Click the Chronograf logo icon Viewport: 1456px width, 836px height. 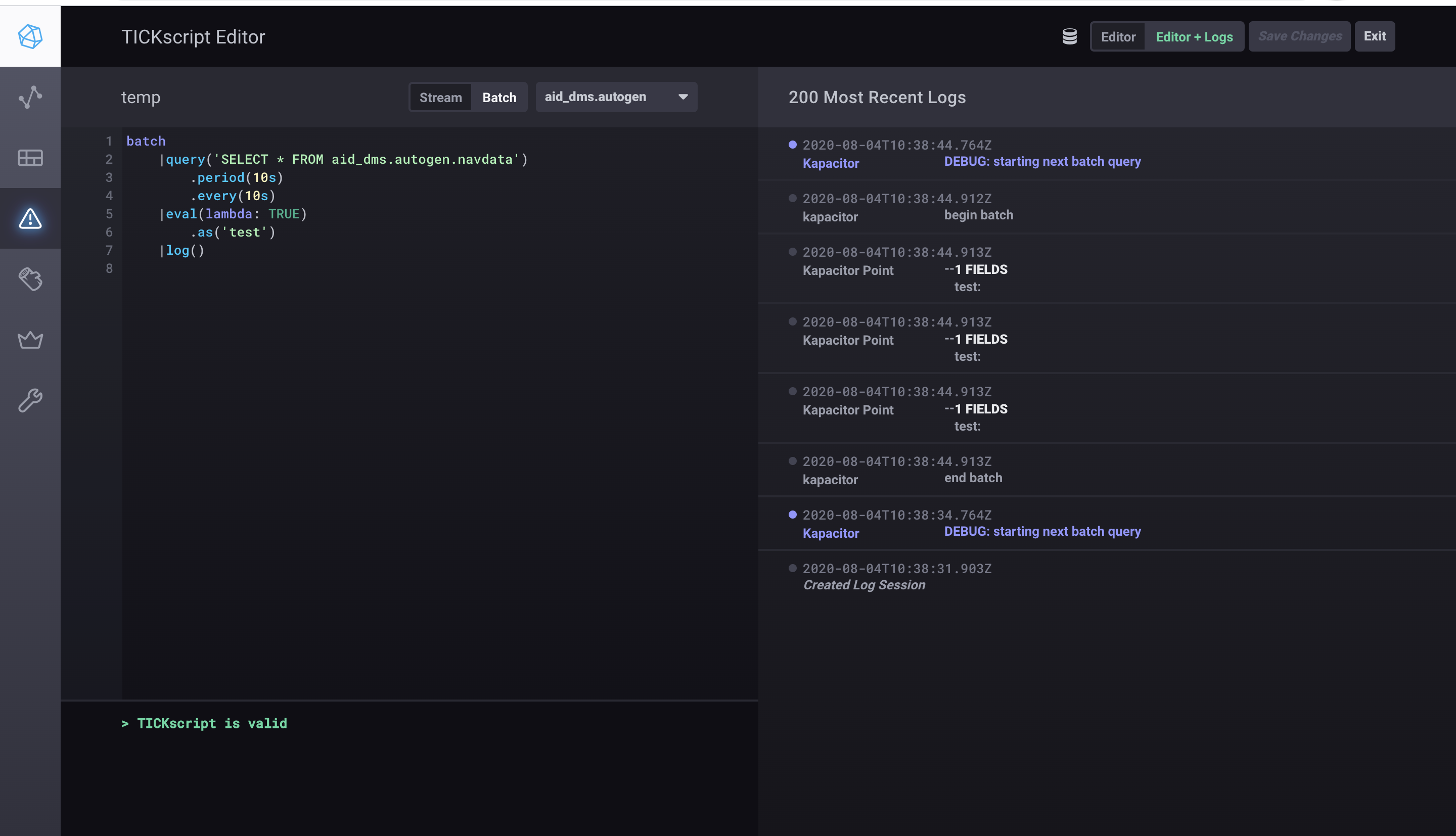(30, 36)
